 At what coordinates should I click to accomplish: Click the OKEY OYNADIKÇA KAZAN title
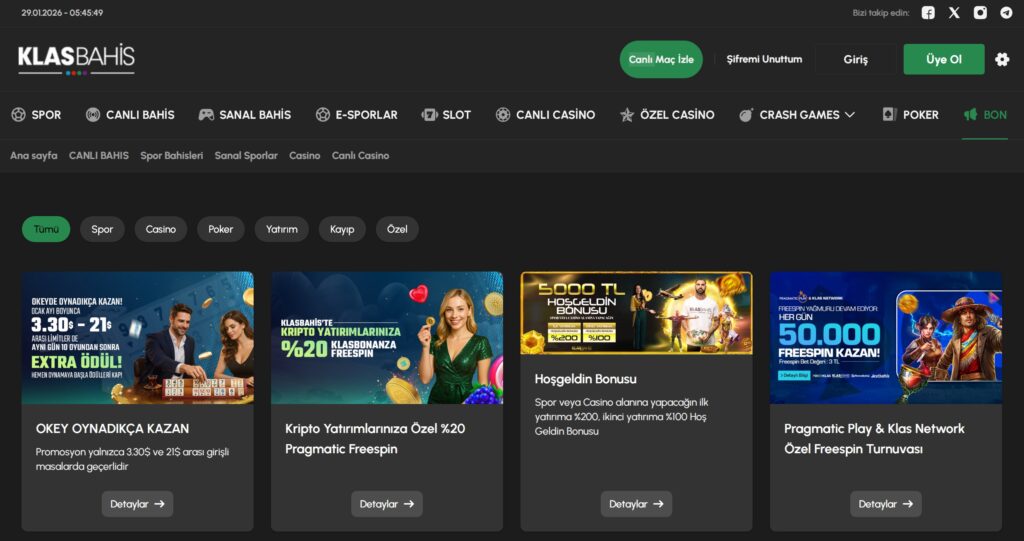tap(112, 429)
